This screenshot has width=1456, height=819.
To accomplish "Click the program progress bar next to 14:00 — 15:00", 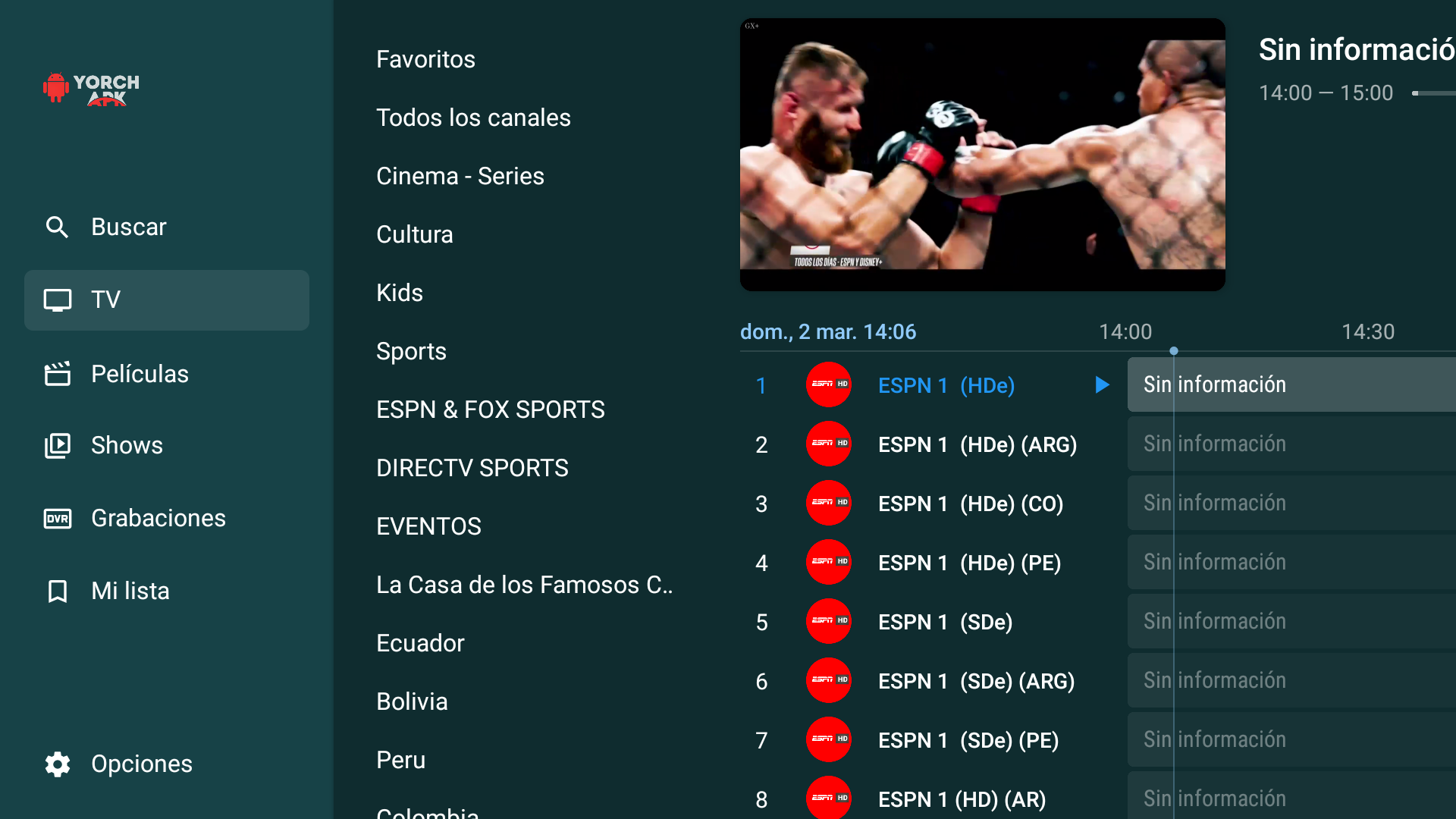I will pos(1433,93).
